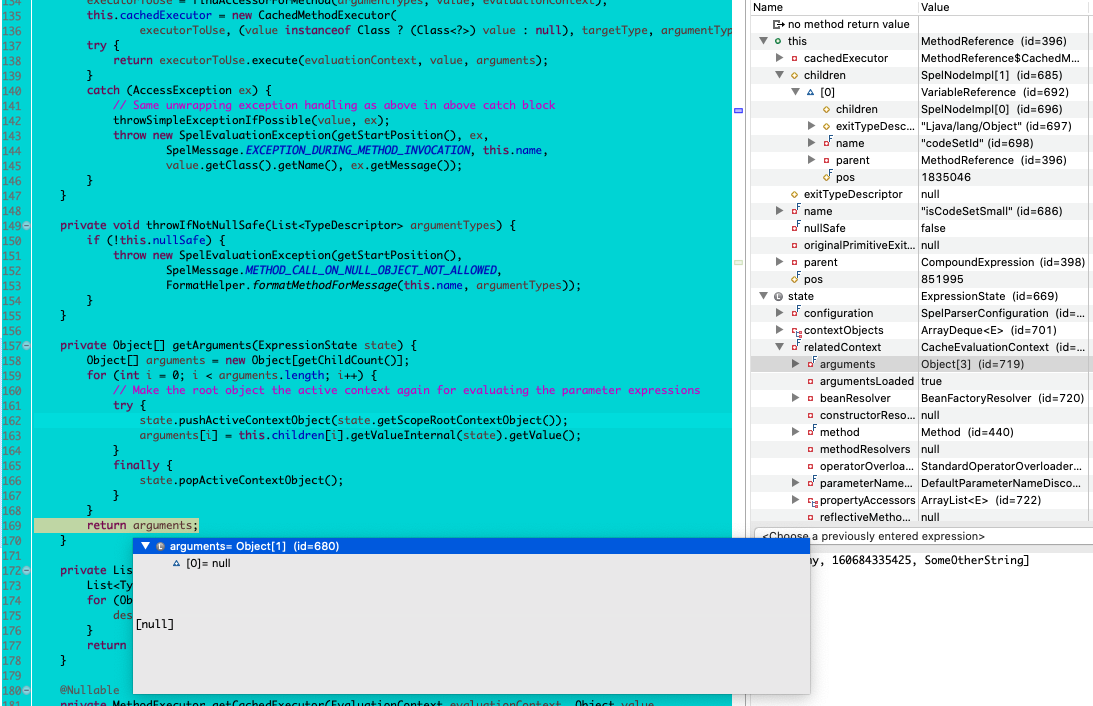Click the state variable icon
1093x706 pixels.
pyautogui.click(x=779, y=296)
